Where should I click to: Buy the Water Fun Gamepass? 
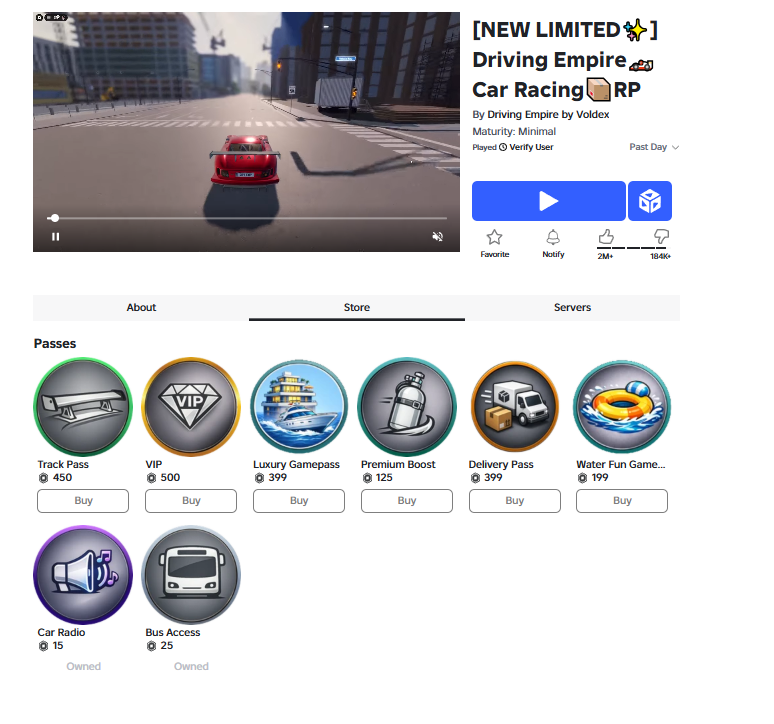pyautogui.click(x=622, y=501)
